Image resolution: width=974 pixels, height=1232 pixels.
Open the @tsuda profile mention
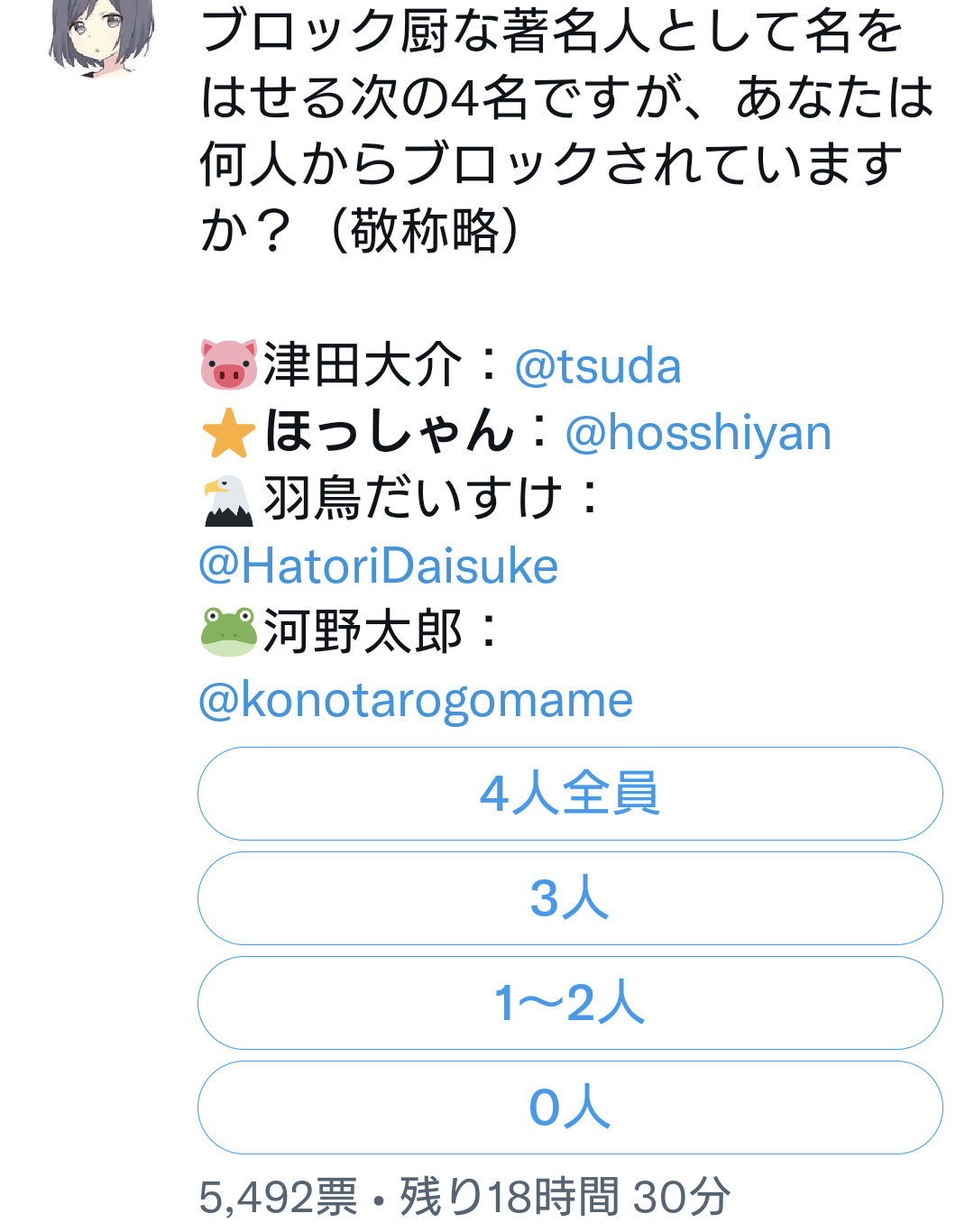tap(598, 366)
